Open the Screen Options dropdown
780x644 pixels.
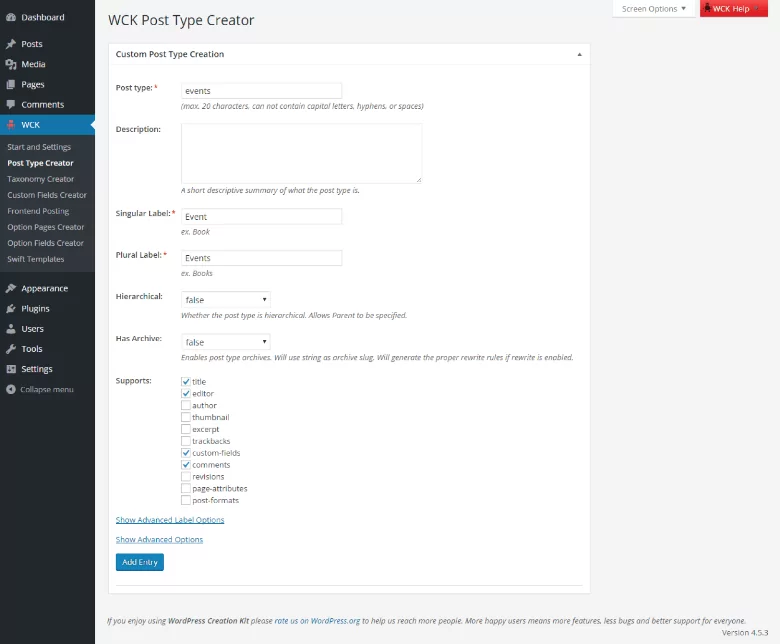click(x=654, y=9)
